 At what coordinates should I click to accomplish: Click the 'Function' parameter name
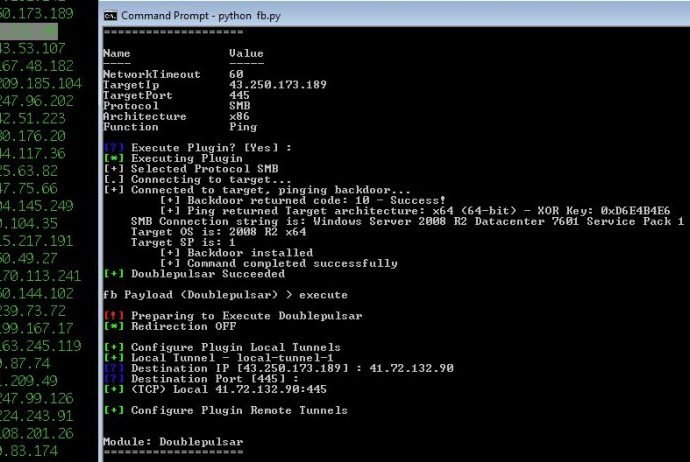[131, 127]
